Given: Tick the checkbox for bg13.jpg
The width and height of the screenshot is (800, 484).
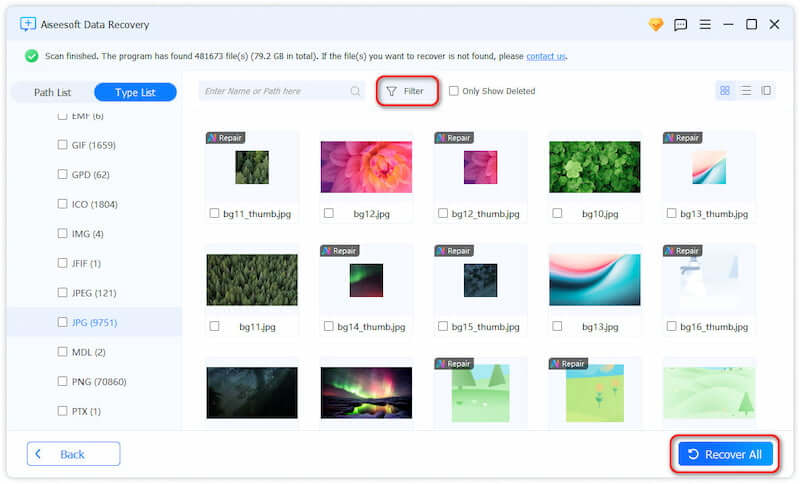Looking at the screenshot, I should click(558, 326).
